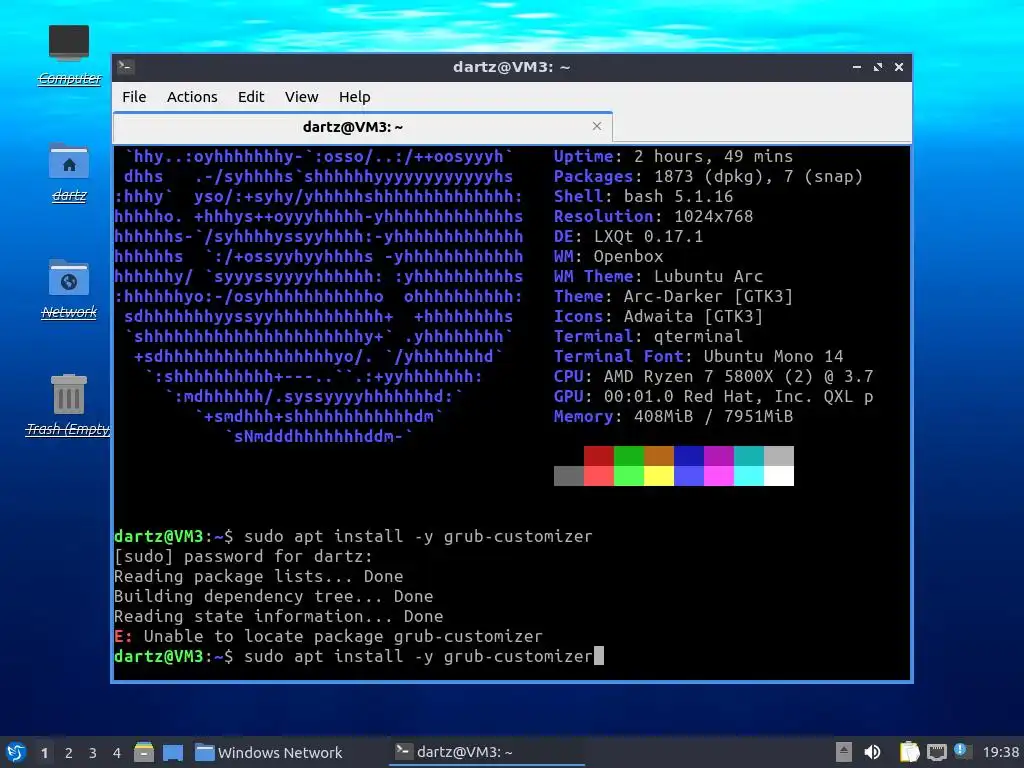Open the network connection tray icon
The width and height of the screenshot is (1024, 768).
937,752
